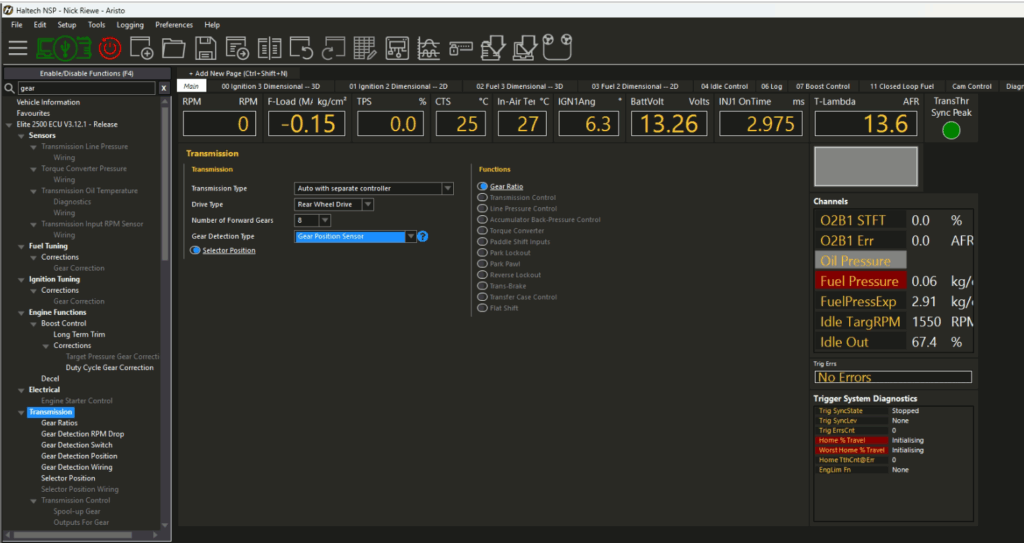Open a file with the folder icon

[174, 48]
